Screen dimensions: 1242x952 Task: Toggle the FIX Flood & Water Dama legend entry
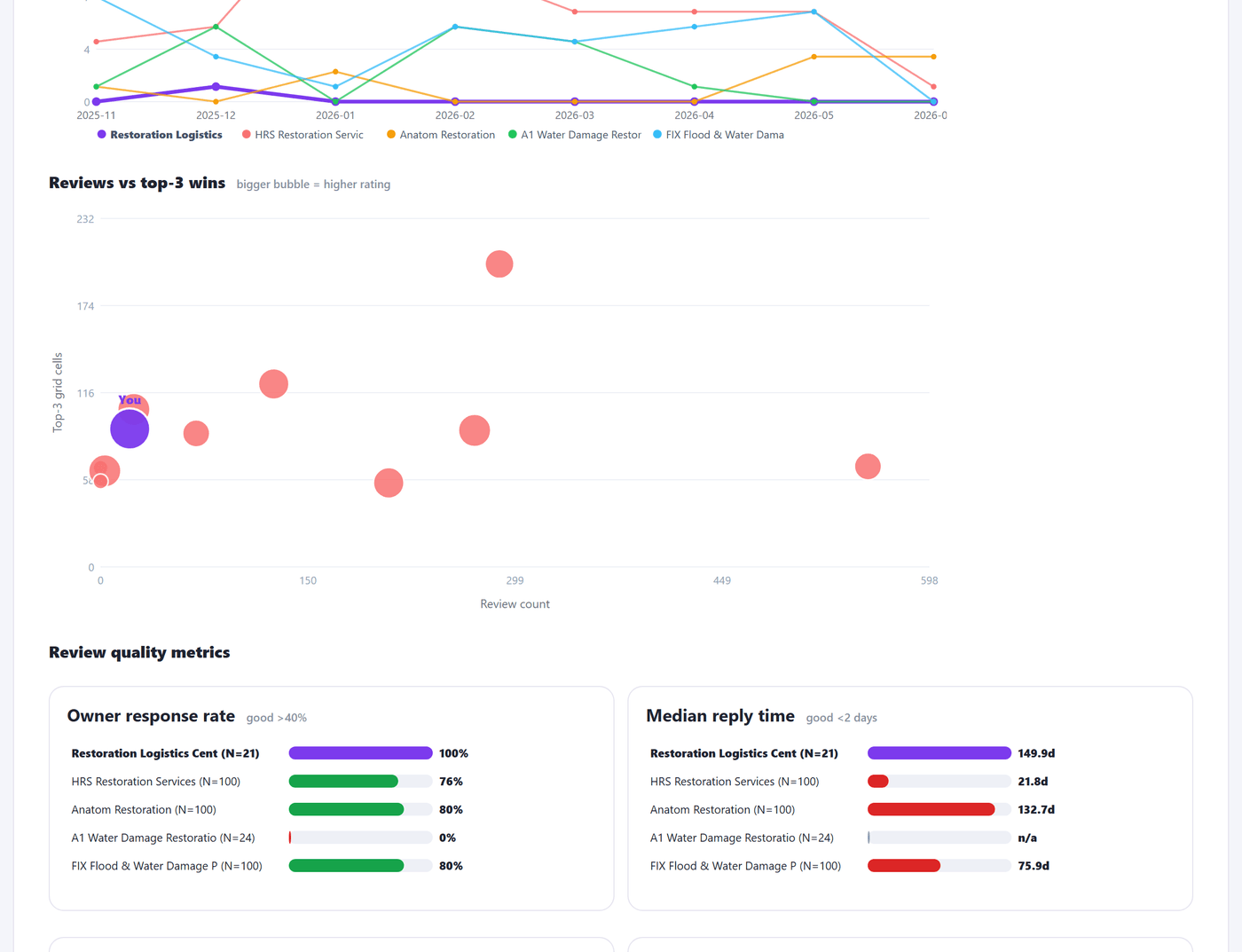[x=719, y=135]
